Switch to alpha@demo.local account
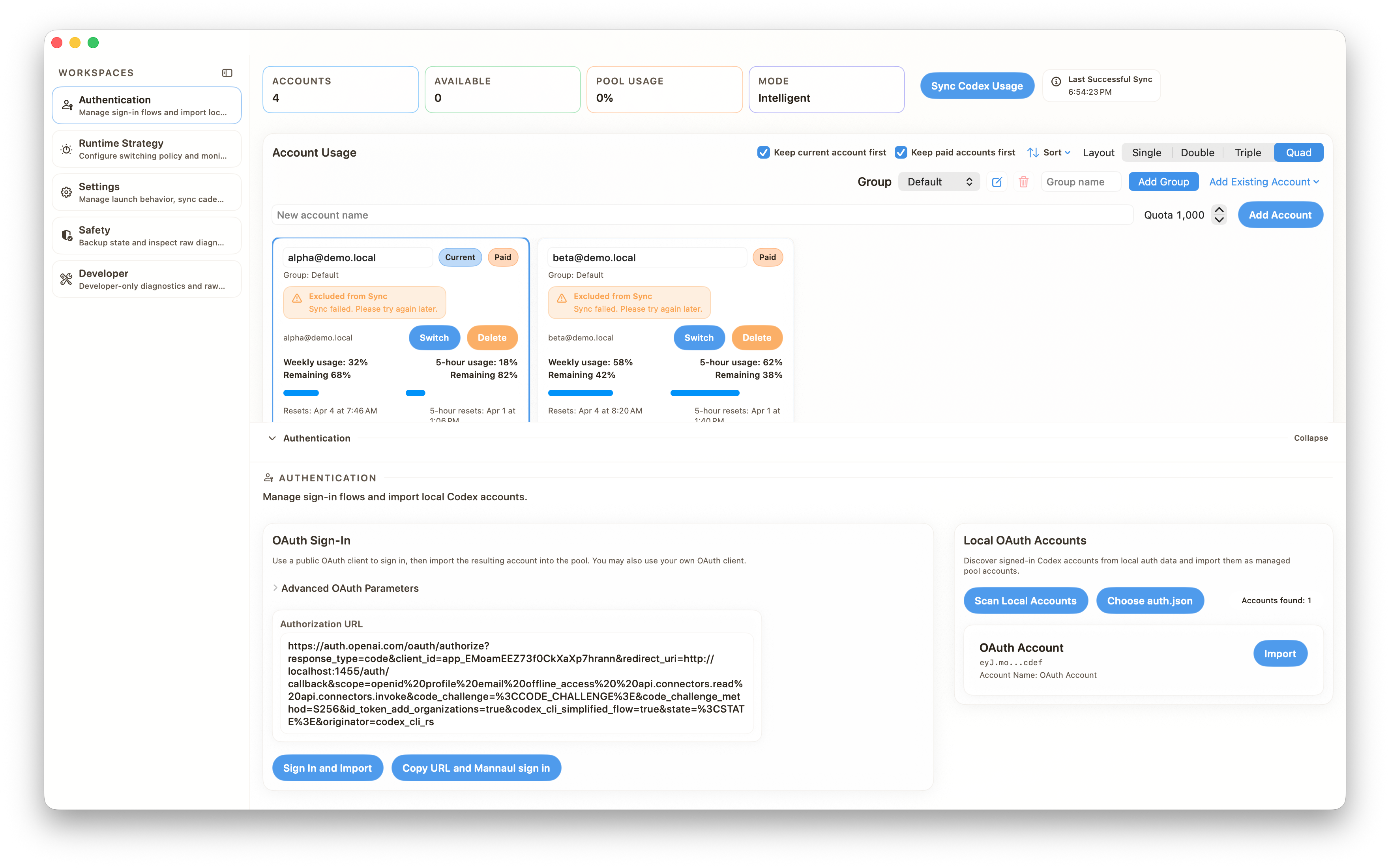This screenshot has height=868, width=1390. coord(434,338)
